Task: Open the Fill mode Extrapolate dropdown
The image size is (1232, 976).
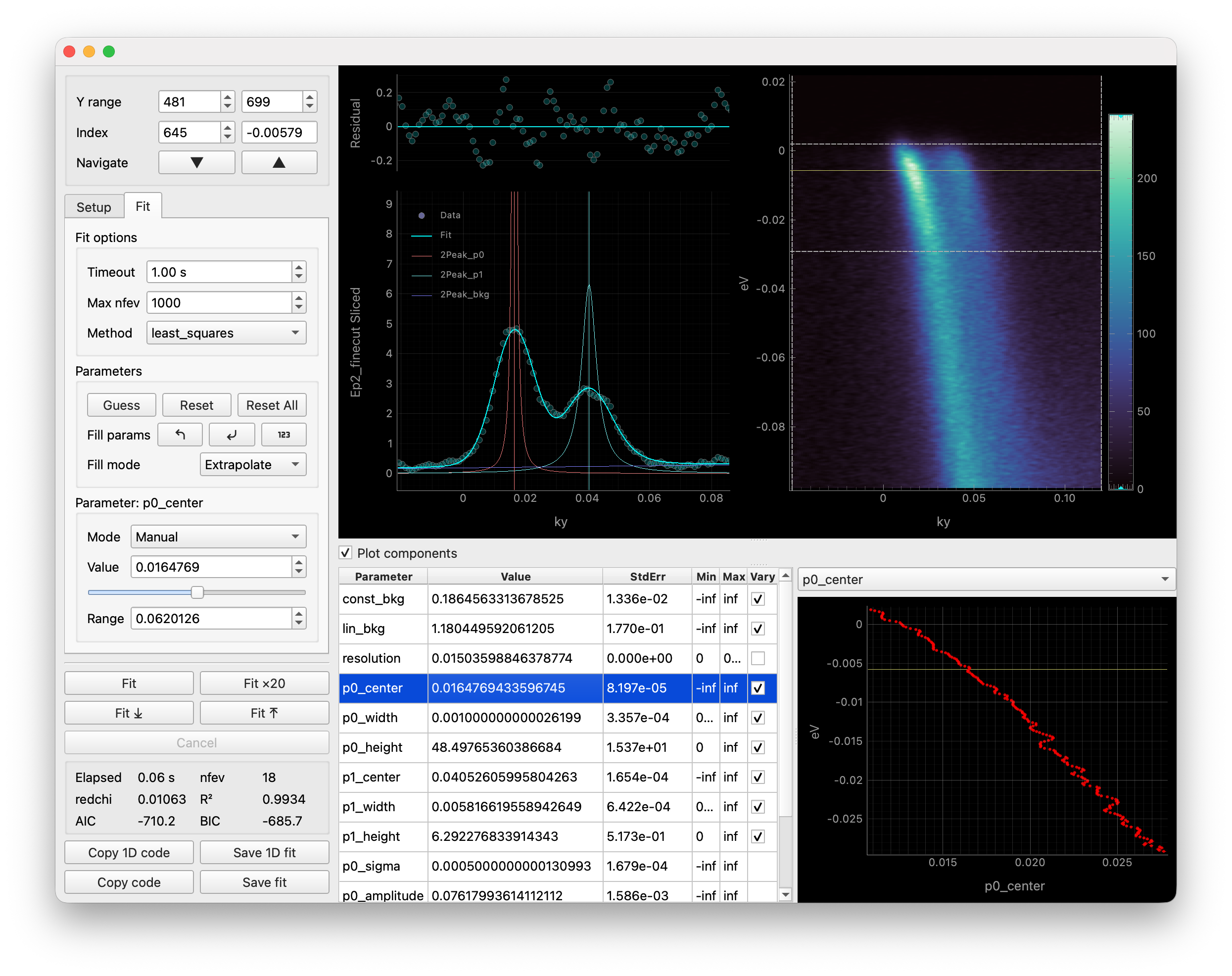Action: click(x=253, y=465)
